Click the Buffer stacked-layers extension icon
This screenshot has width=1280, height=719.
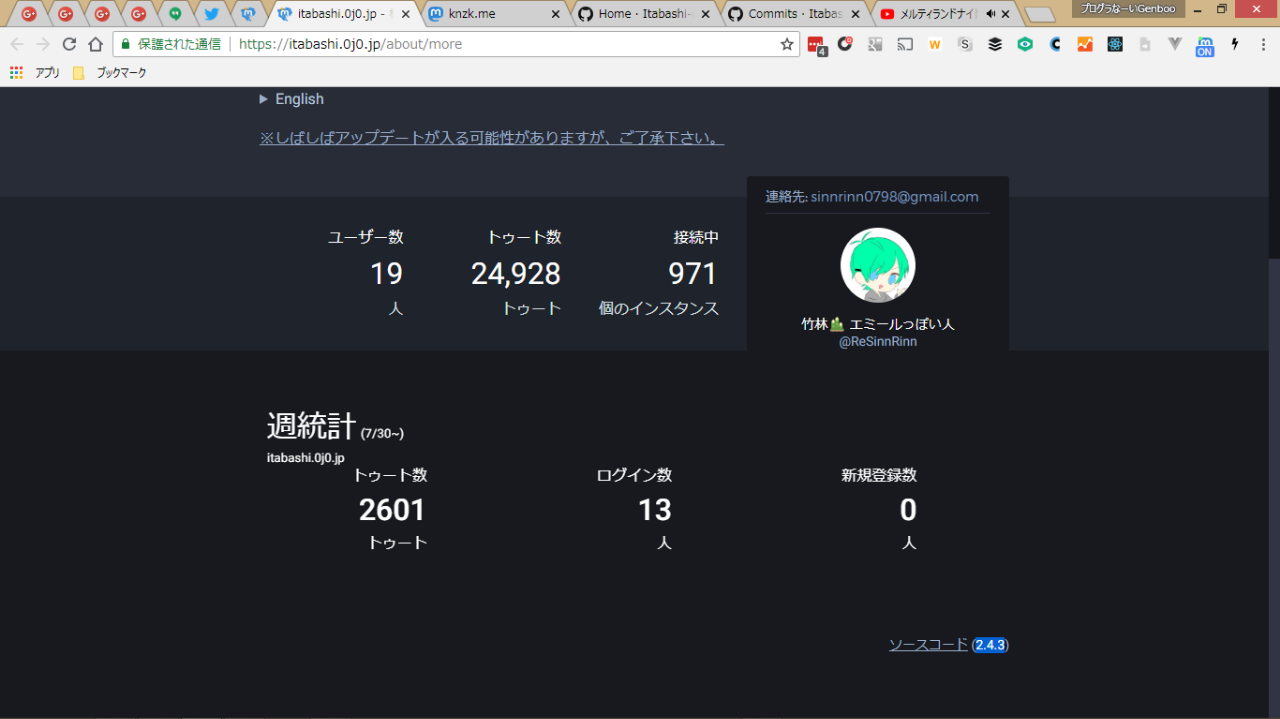pyautogui.click(x=995, y=44)
